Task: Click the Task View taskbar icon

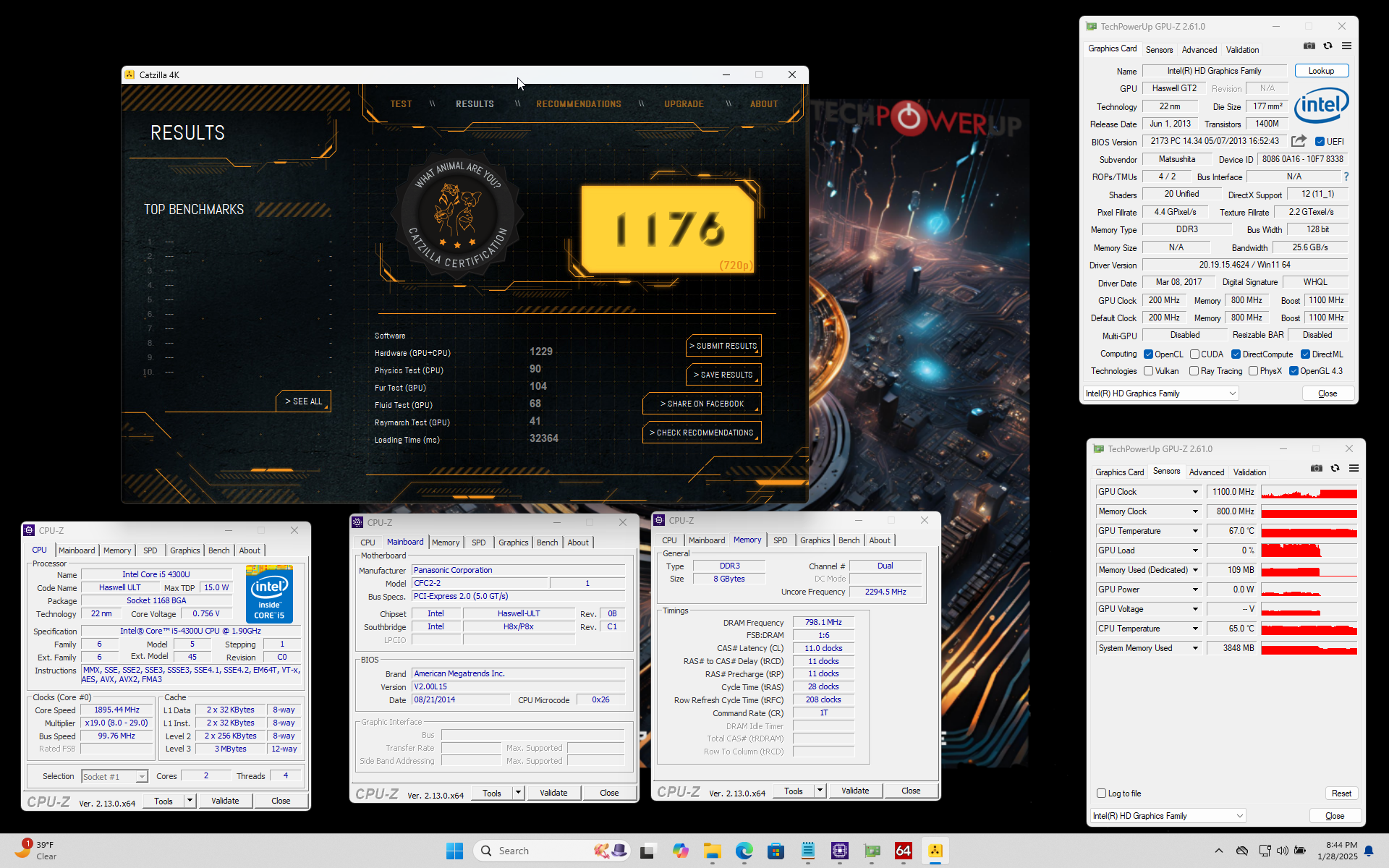Action: click(x=647, y=851)
